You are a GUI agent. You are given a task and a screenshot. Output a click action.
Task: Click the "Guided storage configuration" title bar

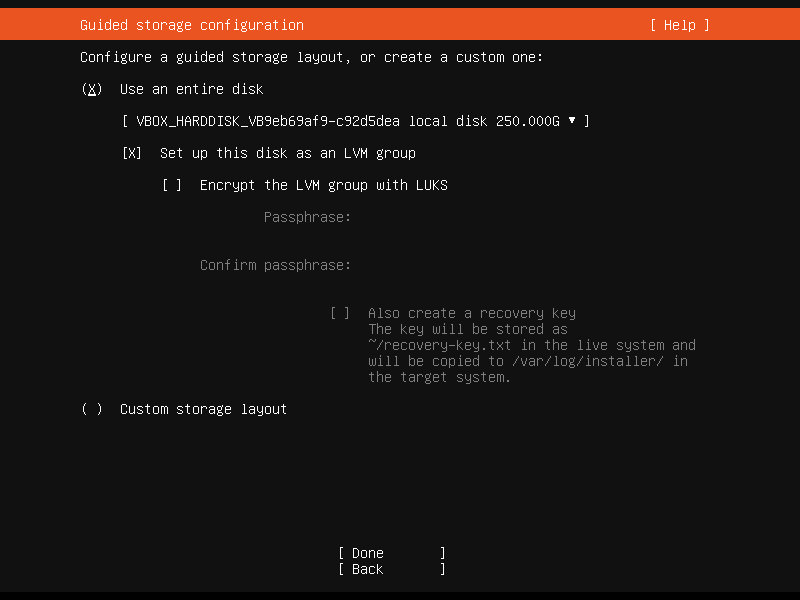(191, 25)
